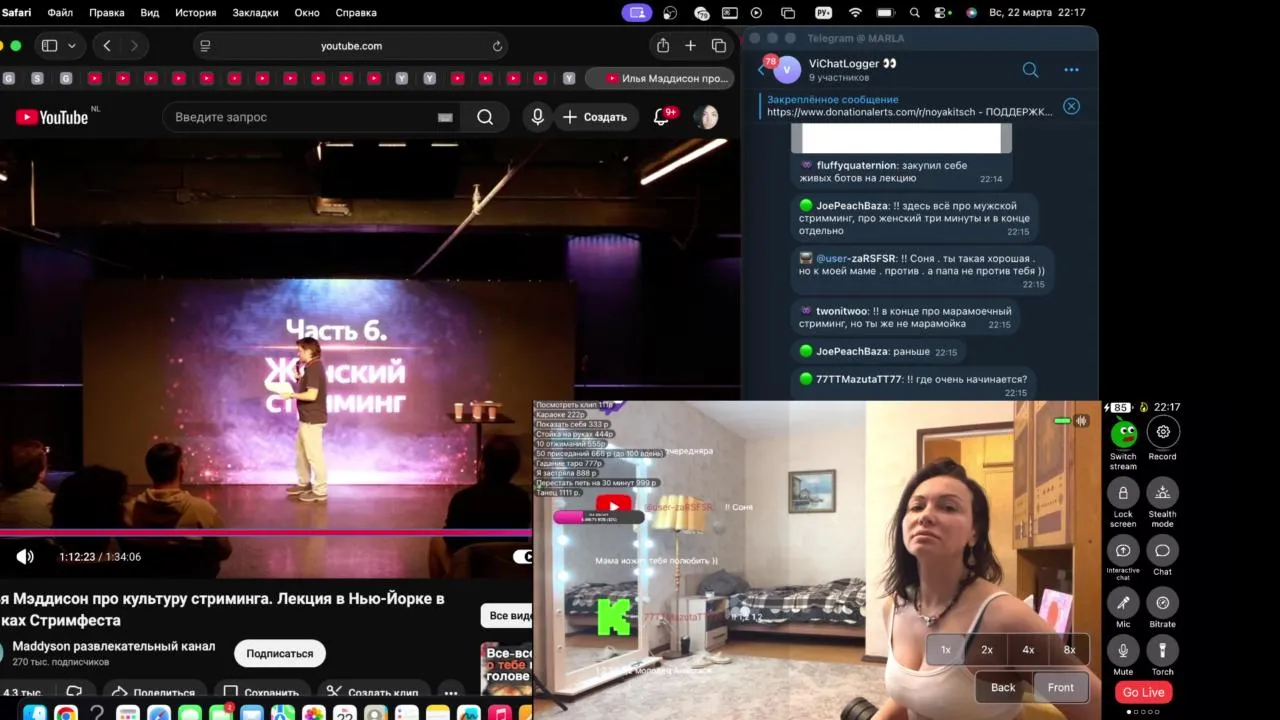Screen dimensions: 1280x720
Task: Click YouTube search magnifier button
Action: pyautogui.click(x=485, y=117)
